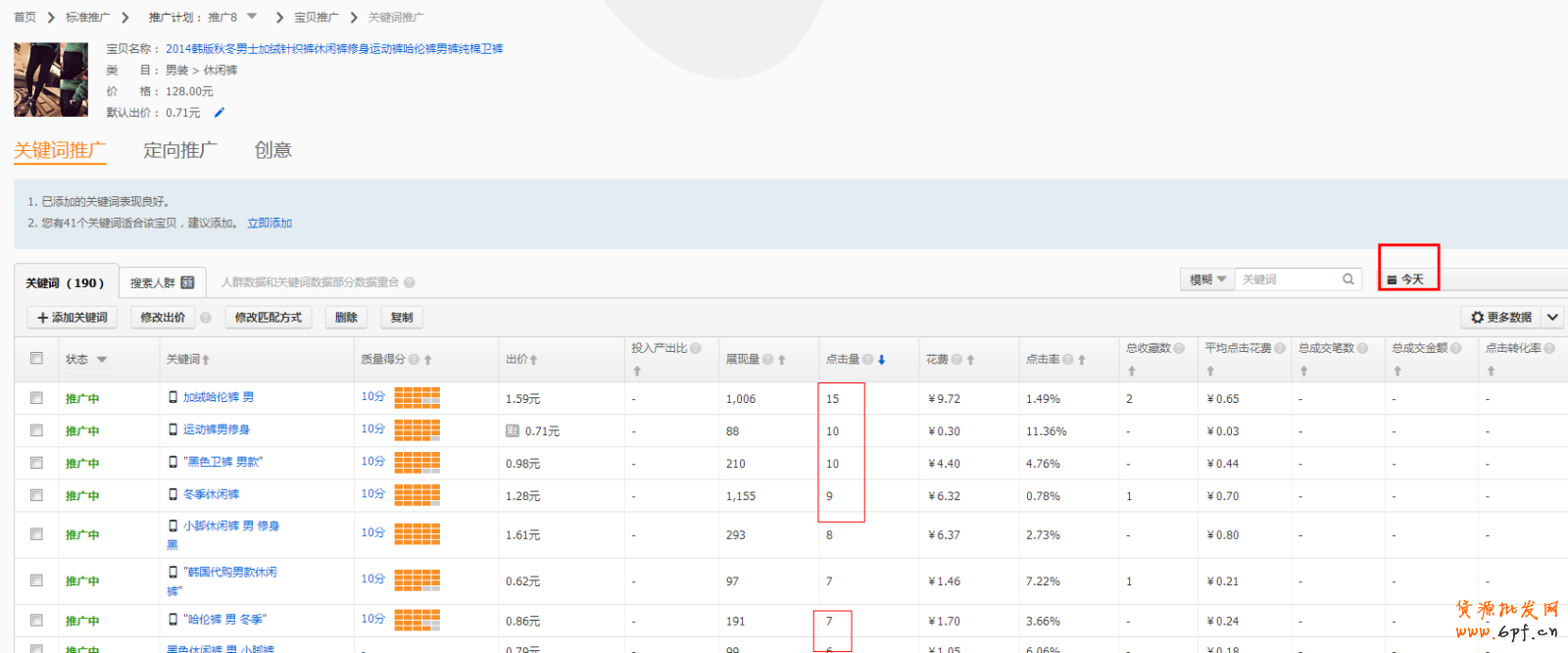The height and width of the screenshot is (653, 1568).
Task: Click the mobile device icon beside 加绒哈伦裤 男
Action: (x=173, y=397)
